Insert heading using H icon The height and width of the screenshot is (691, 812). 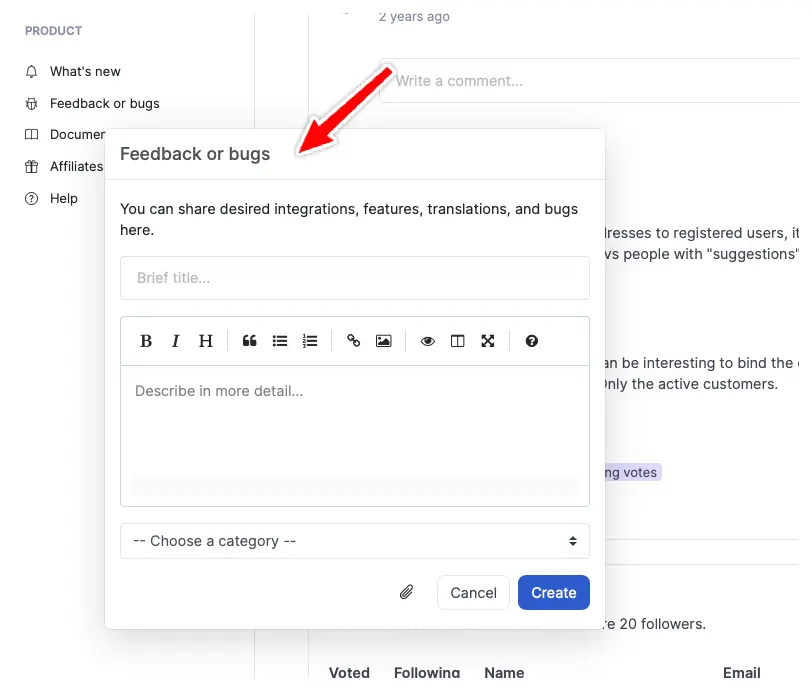(206, 341)
